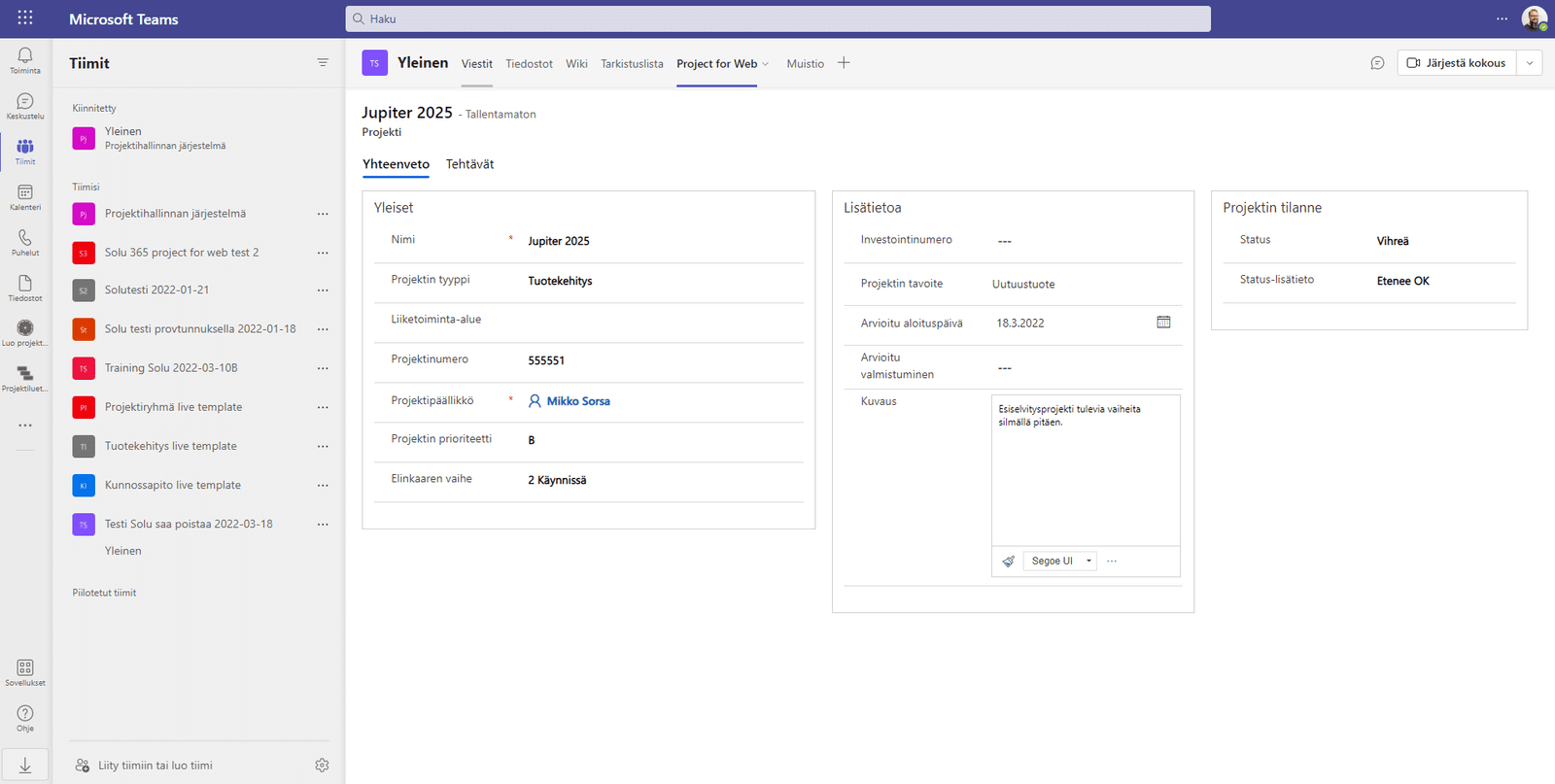Select Tiimit teams icon in sidebar

(x=25, y=152)
